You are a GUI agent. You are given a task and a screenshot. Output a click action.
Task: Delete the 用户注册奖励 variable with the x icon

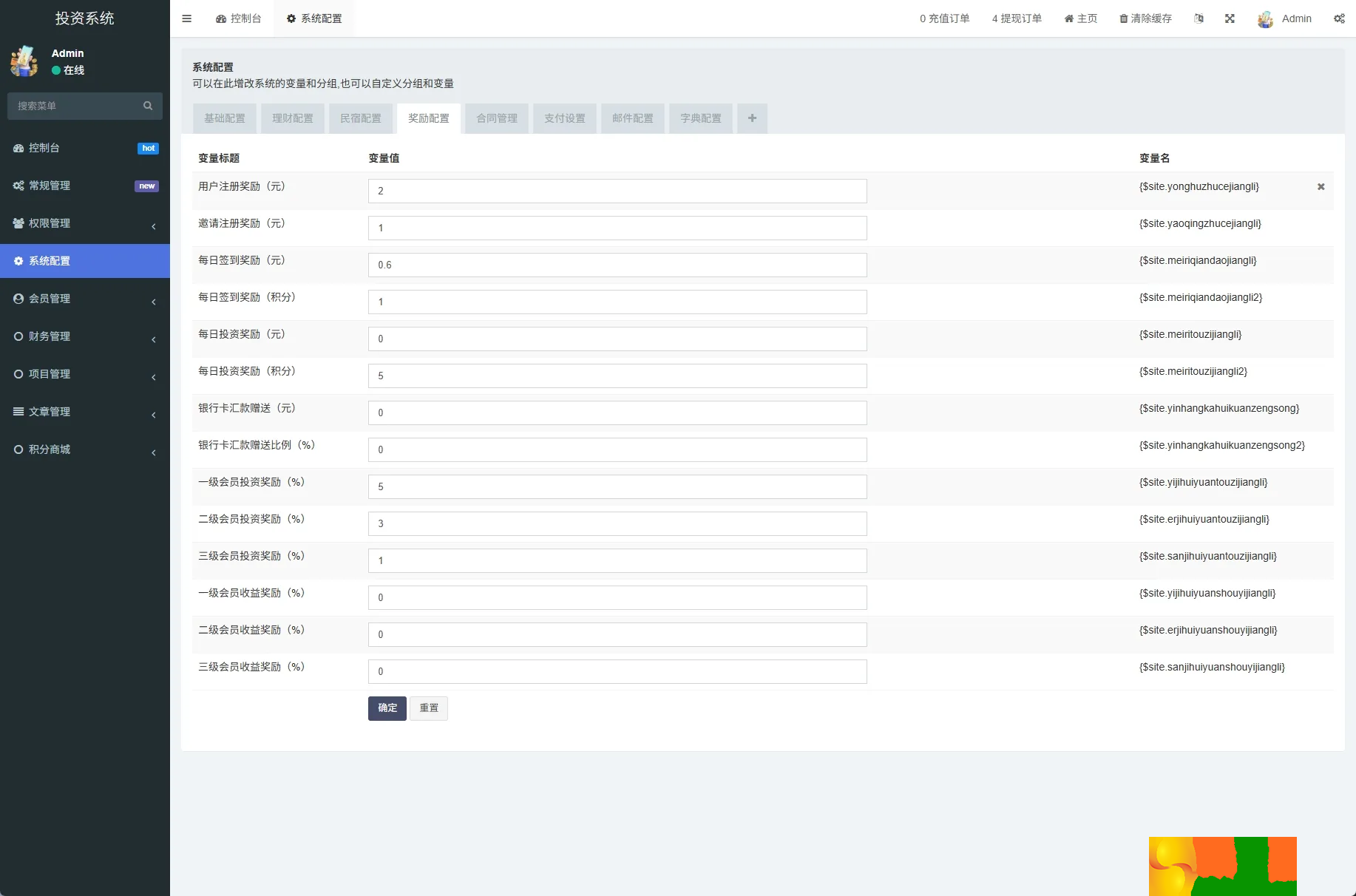pos(1321,187)
